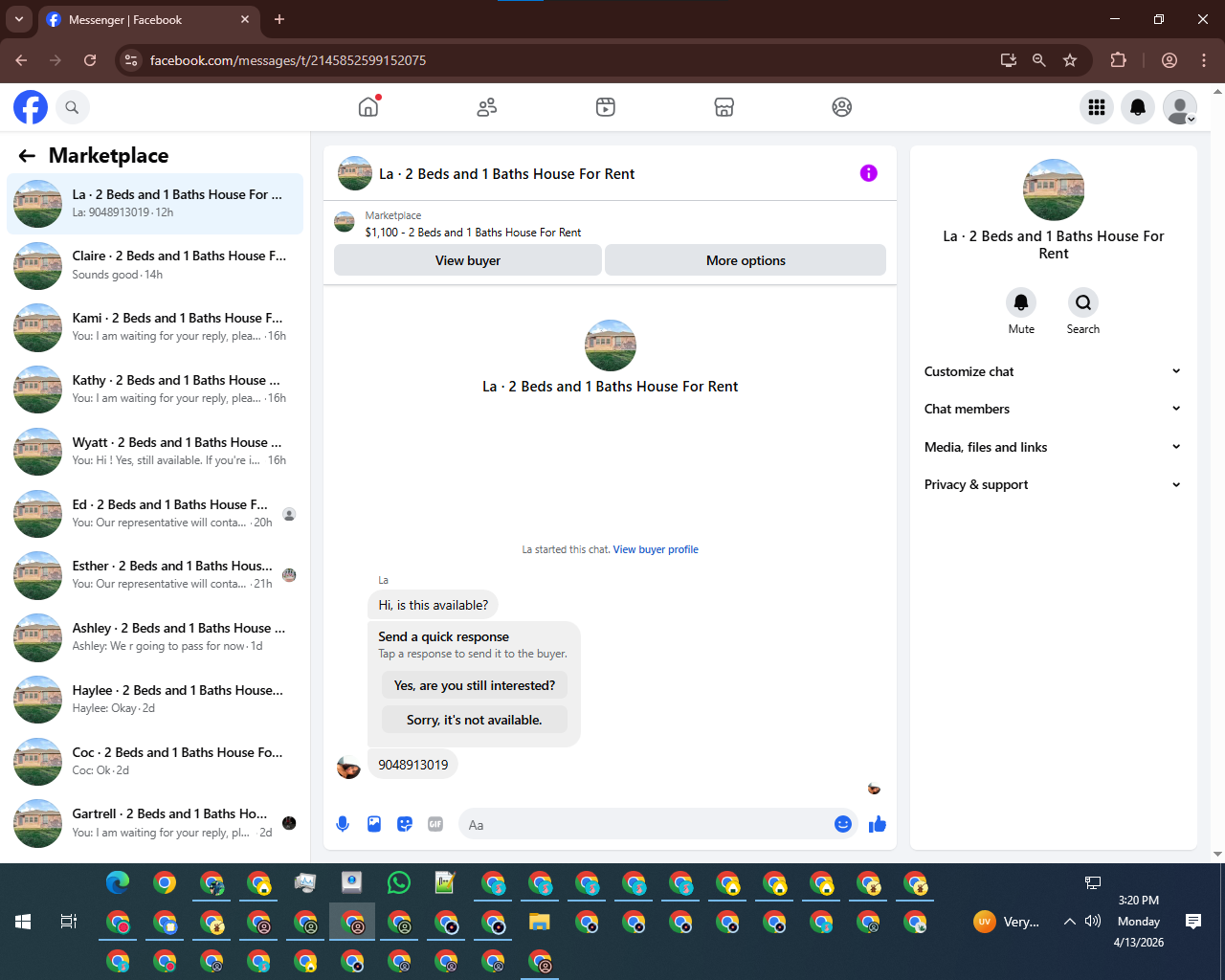Open the Windows Start menu
The image size is (1225, 980).
(x=23, y=922)
